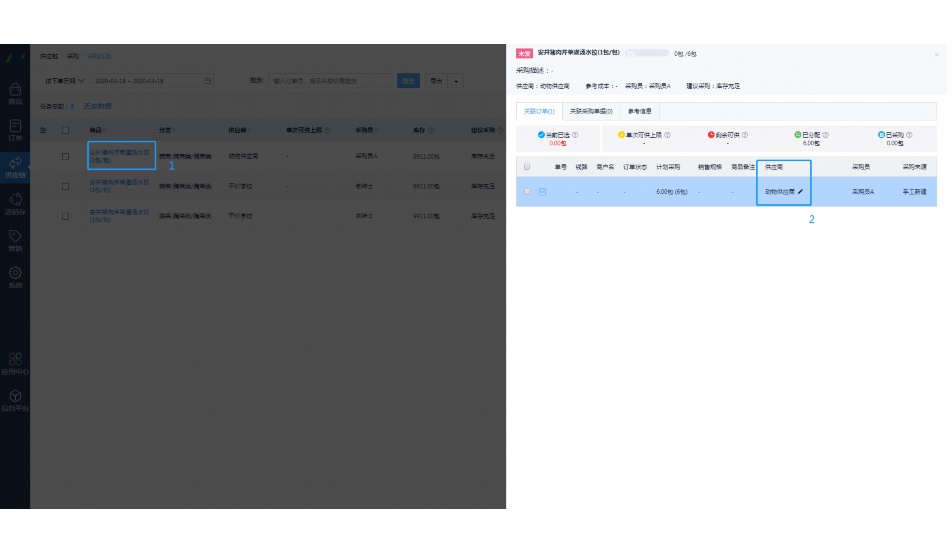Open the column settings list icon in table header
The height and width of the screenshot is (553, 952).
coord(43,130)
